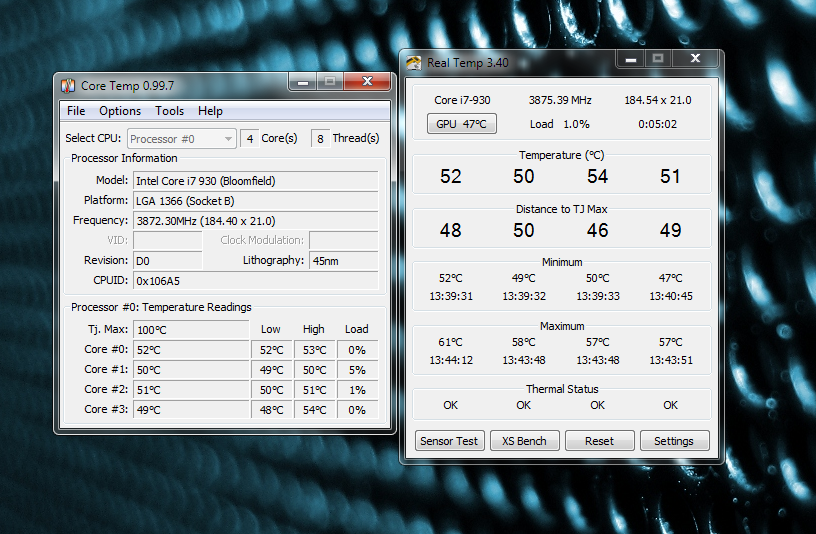Minimize the Core Temp window

pos(303,81)
